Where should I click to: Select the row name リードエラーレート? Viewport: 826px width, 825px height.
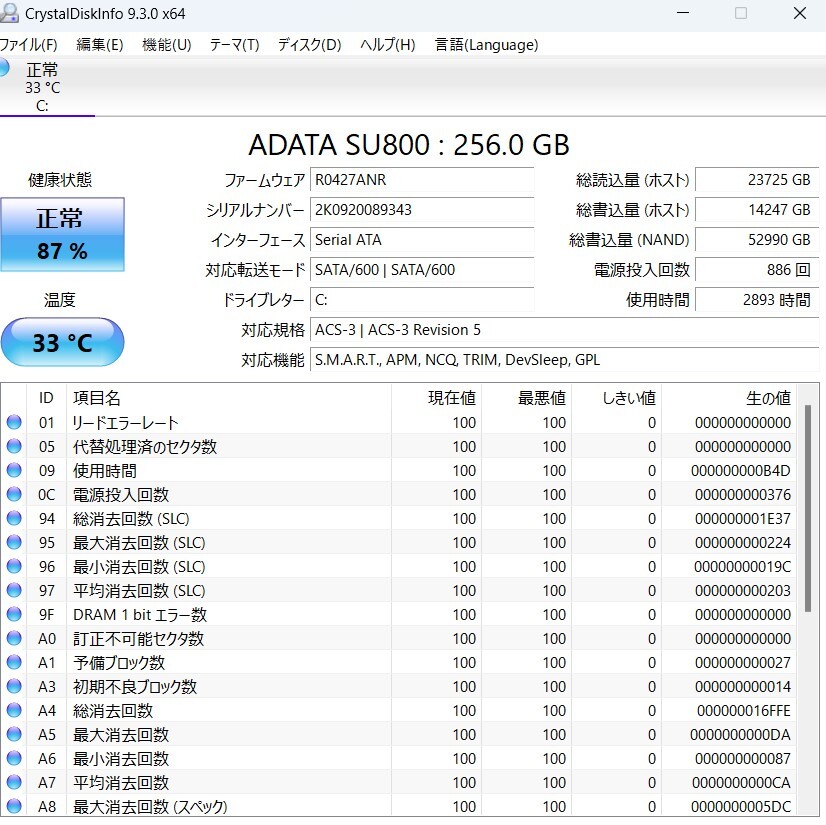pos(125,423)
